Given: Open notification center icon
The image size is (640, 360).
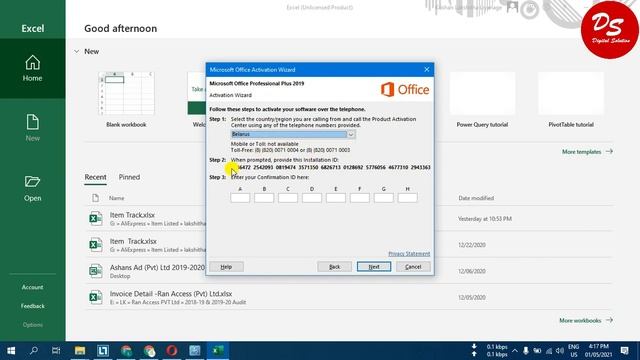Looking at the screenshot, I should tap(624, 351).
